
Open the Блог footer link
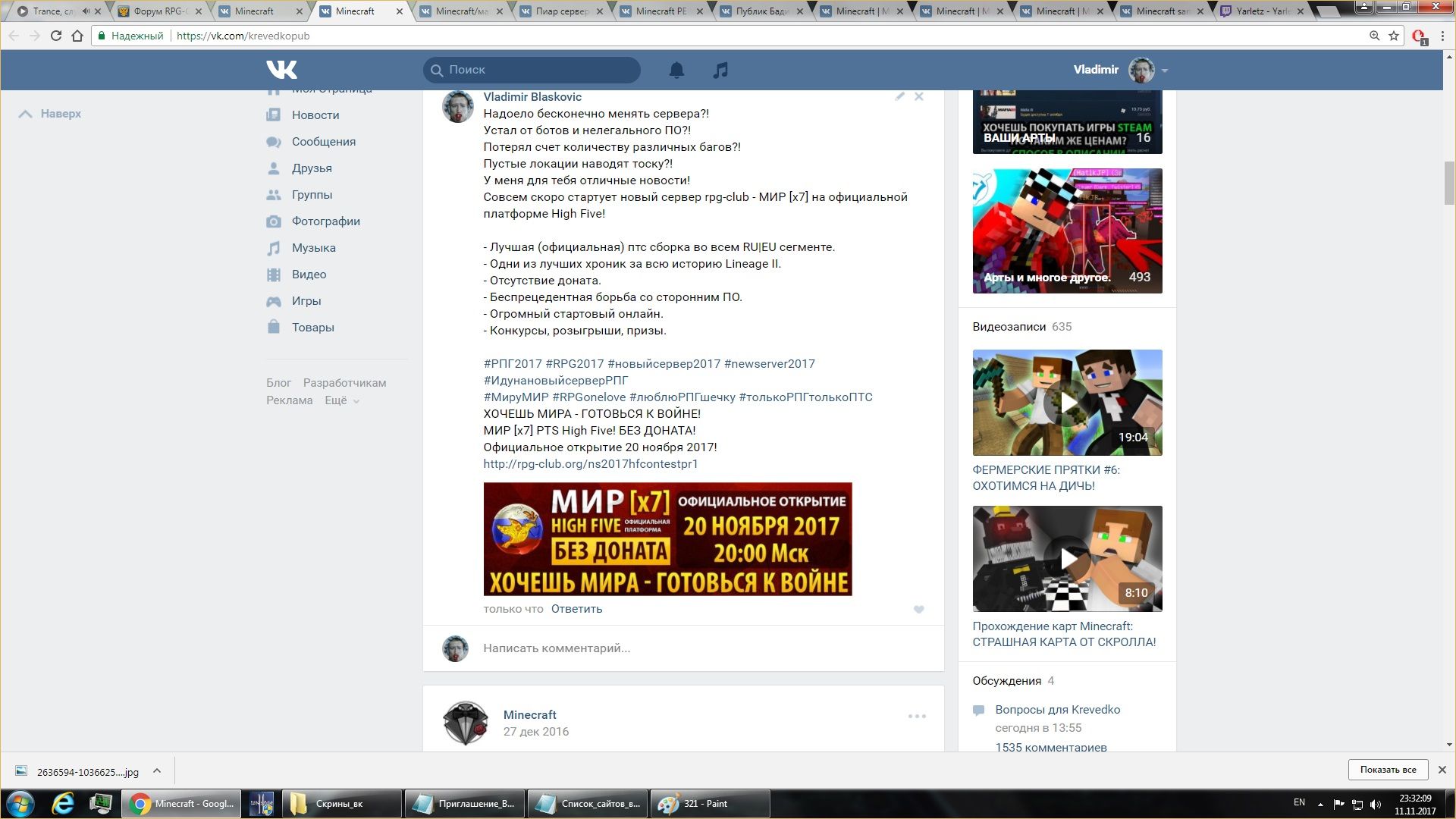coord(278,383)
